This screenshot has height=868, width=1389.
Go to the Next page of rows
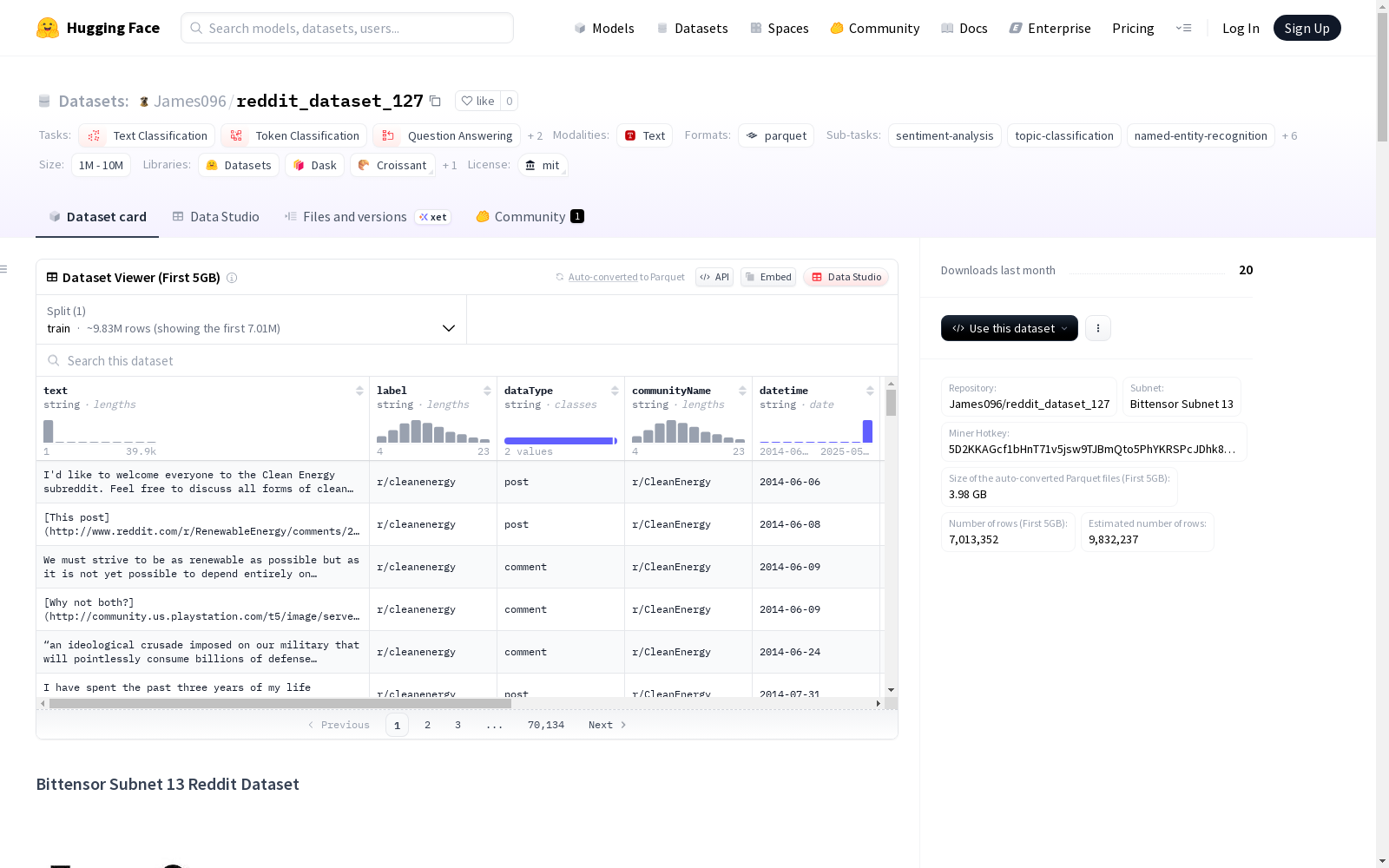click(608, 725)
